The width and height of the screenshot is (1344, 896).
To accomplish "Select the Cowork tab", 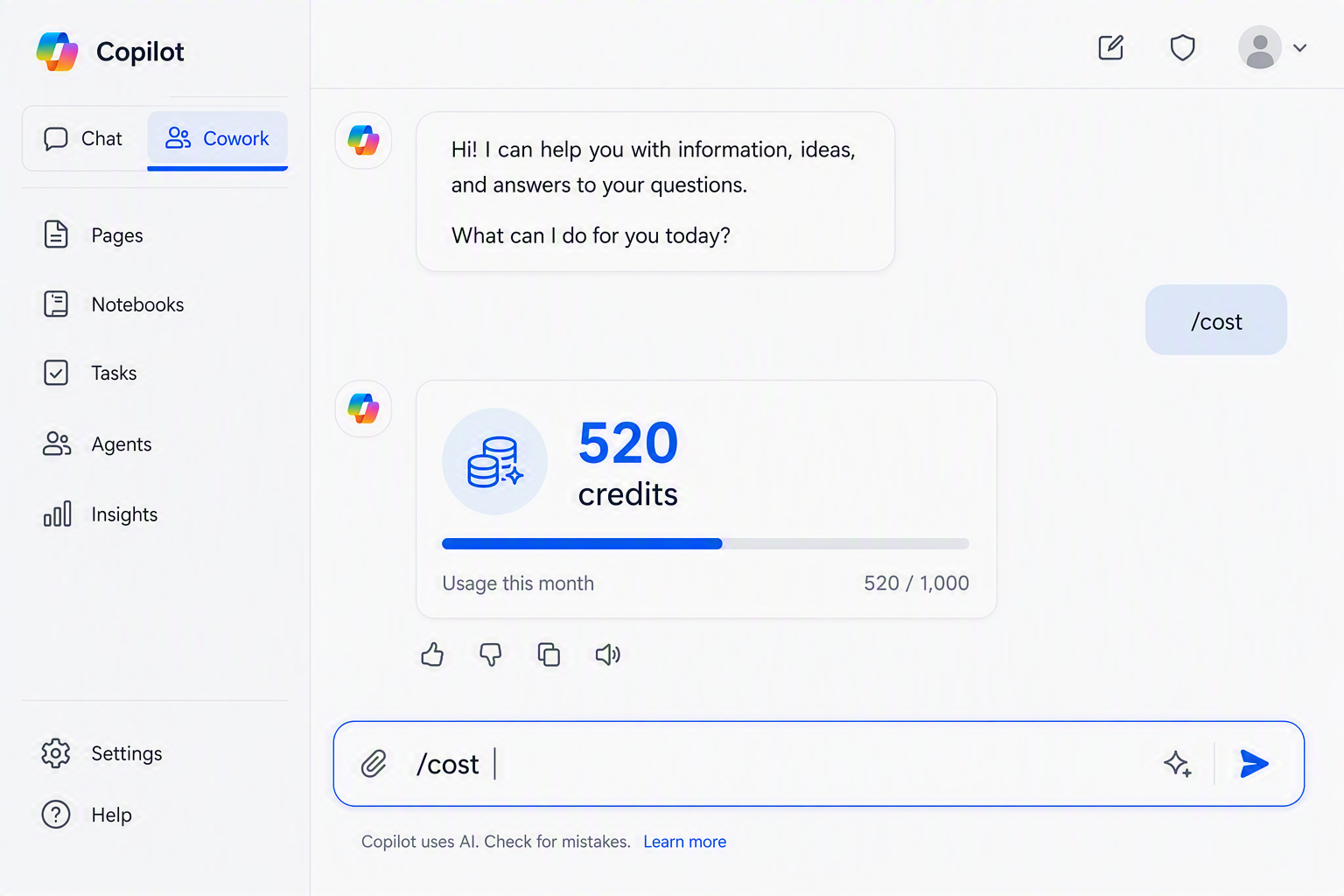I will coord(218,138).
